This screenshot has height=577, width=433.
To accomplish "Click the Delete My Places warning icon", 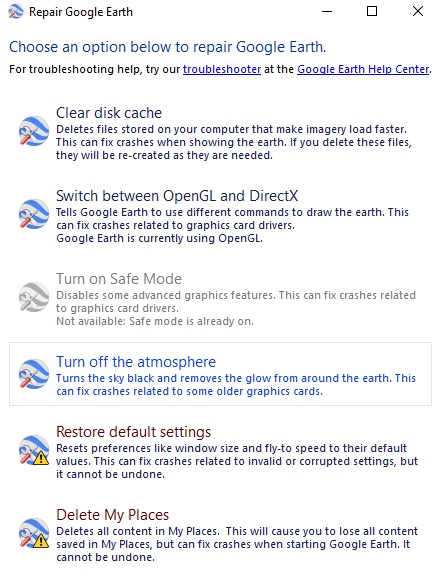I will coord(33,533).
